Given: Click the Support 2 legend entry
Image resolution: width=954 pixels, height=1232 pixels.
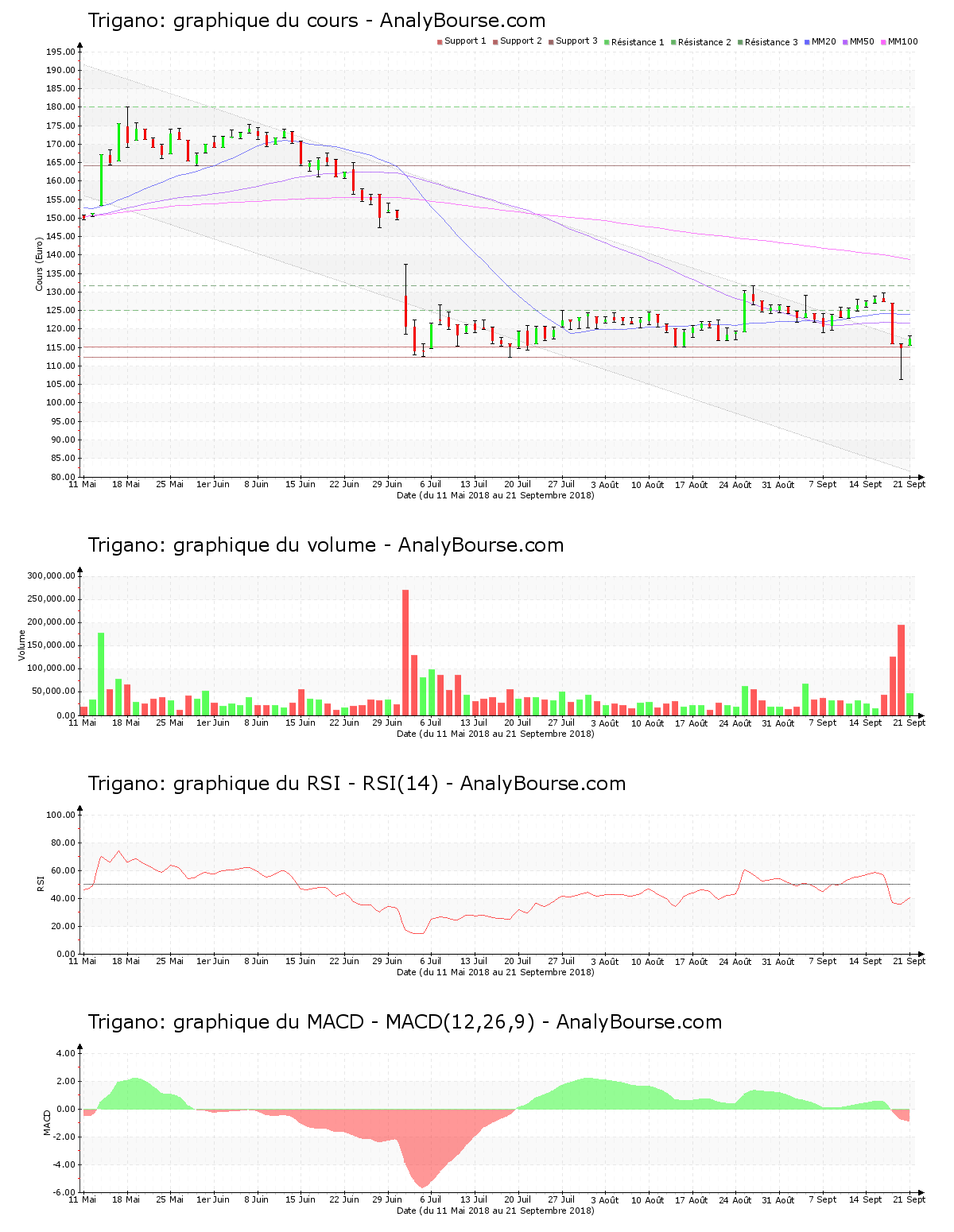Looking at the screenshot, I should tap(518, 41).
